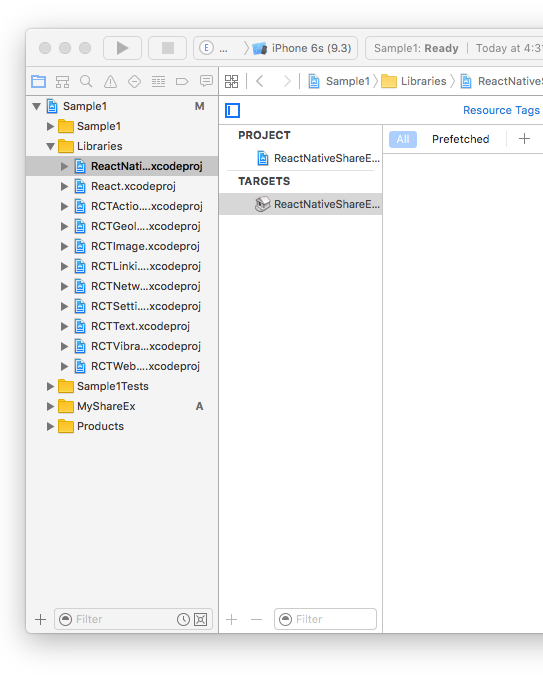Select the Prefetched tab
Image resolution: width=543 pixels, height=679 pixels.
pos(461,139)
